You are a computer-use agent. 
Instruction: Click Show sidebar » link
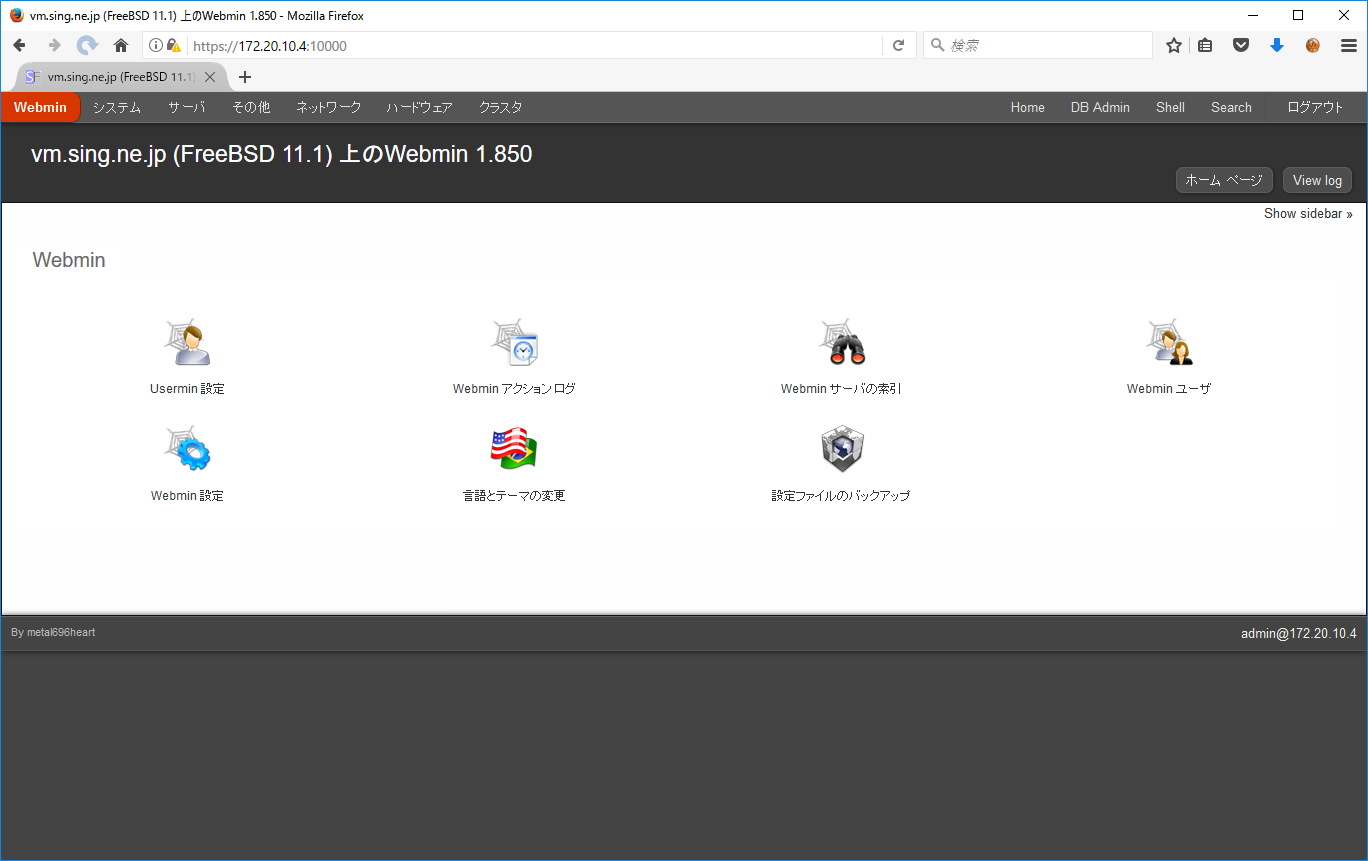click(x=1308, y=213)
